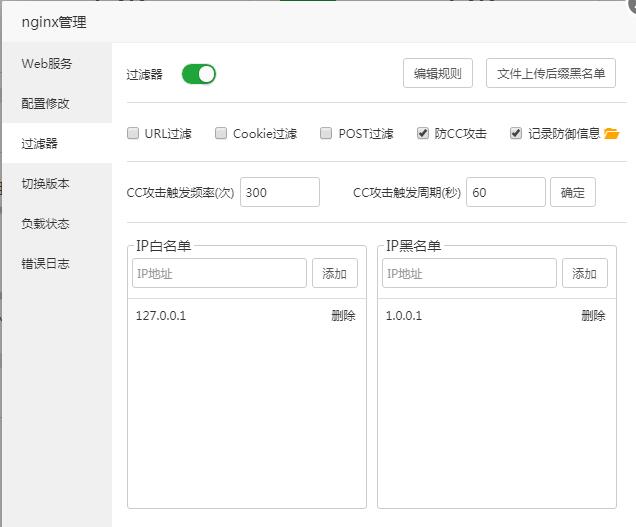Select the 过滤器 sidebar tab
The width and height of the screenshot is (636, 527).
click(40, 144)
